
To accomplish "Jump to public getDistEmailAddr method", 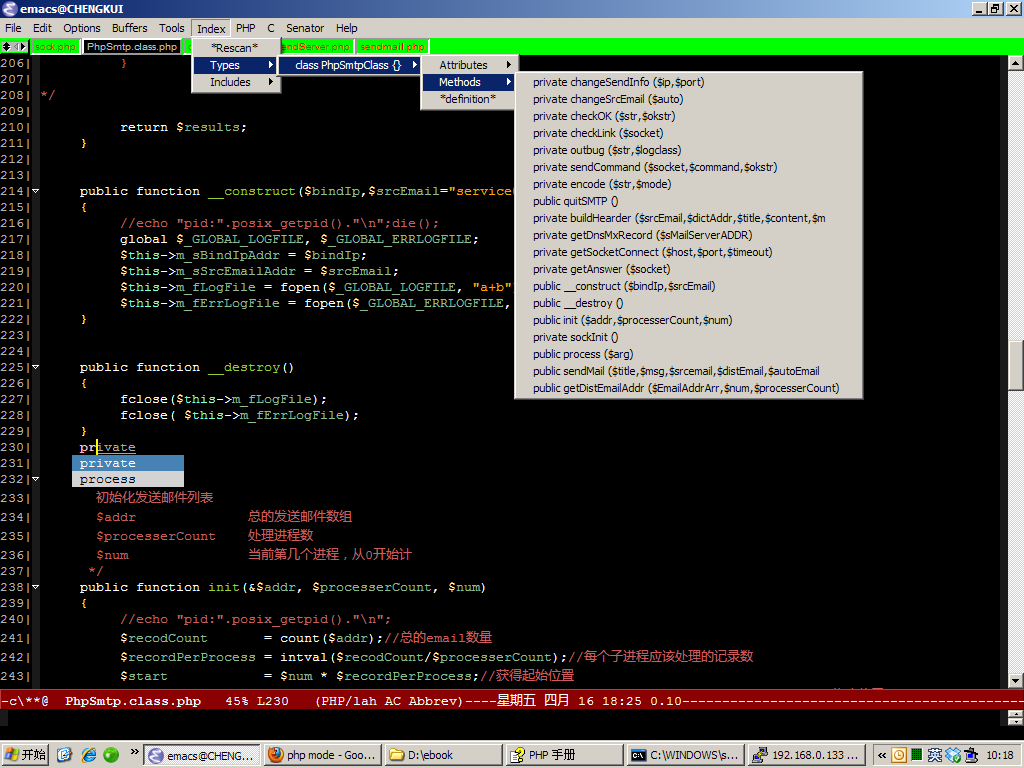I will [688, 388].
